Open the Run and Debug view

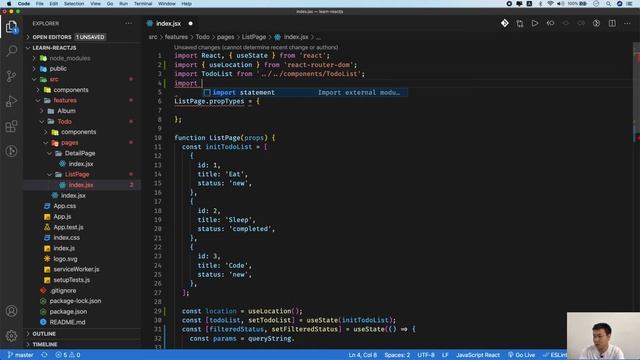click(x=11, y=101)
